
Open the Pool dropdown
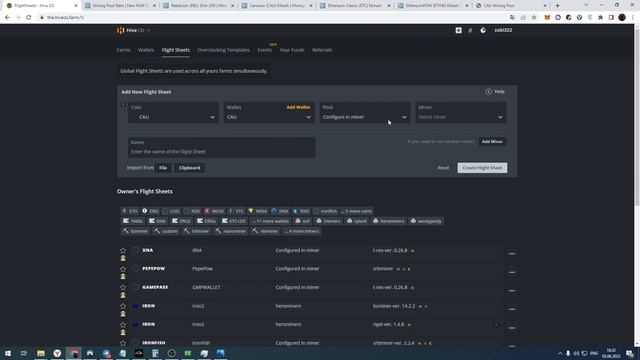pyautogui.click(x=365, y=112)
